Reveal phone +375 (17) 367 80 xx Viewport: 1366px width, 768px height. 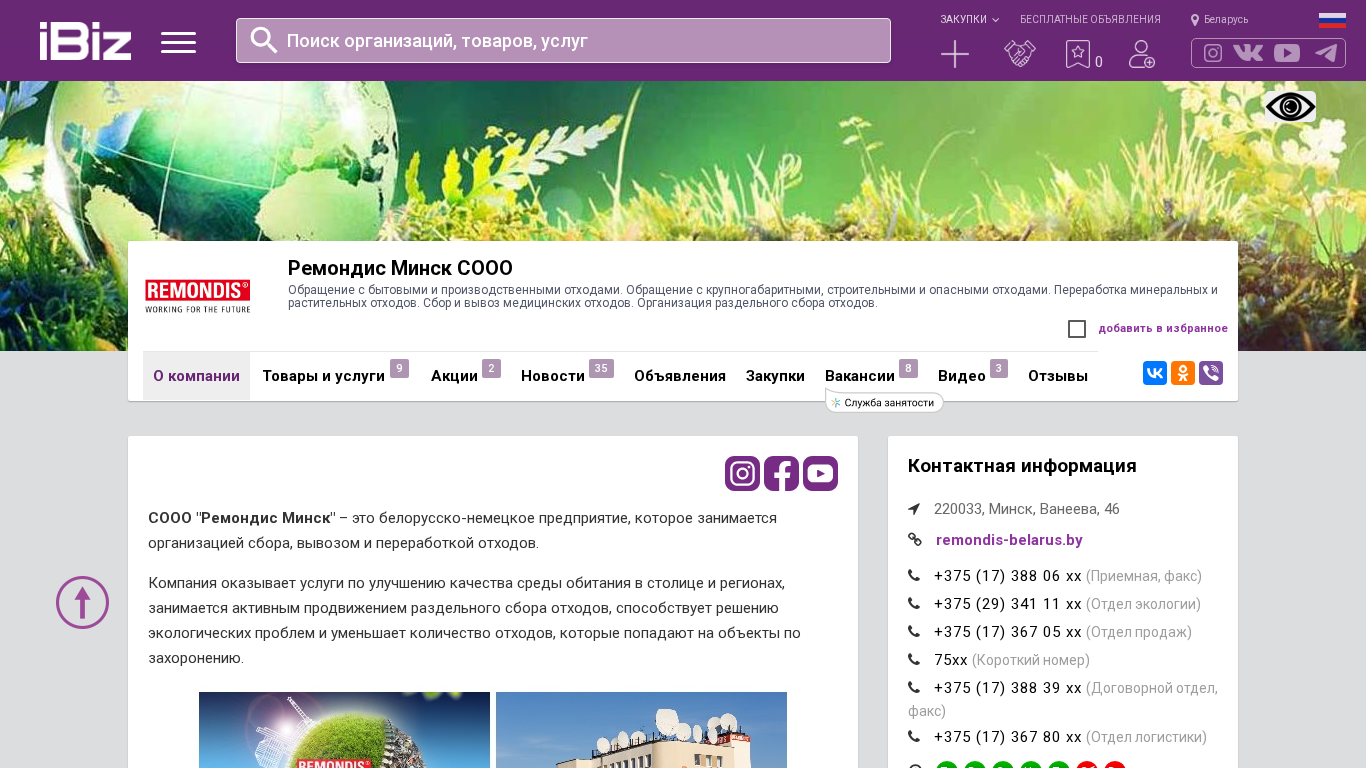tap(1008, 737)
